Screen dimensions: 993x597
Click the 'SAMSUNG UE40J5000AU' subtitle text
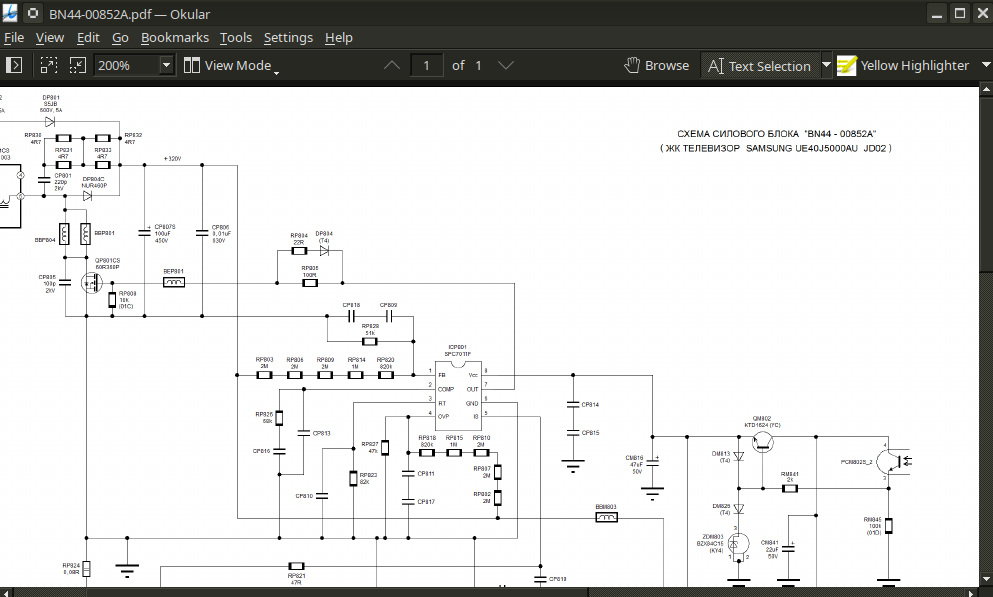pos(802,148)
